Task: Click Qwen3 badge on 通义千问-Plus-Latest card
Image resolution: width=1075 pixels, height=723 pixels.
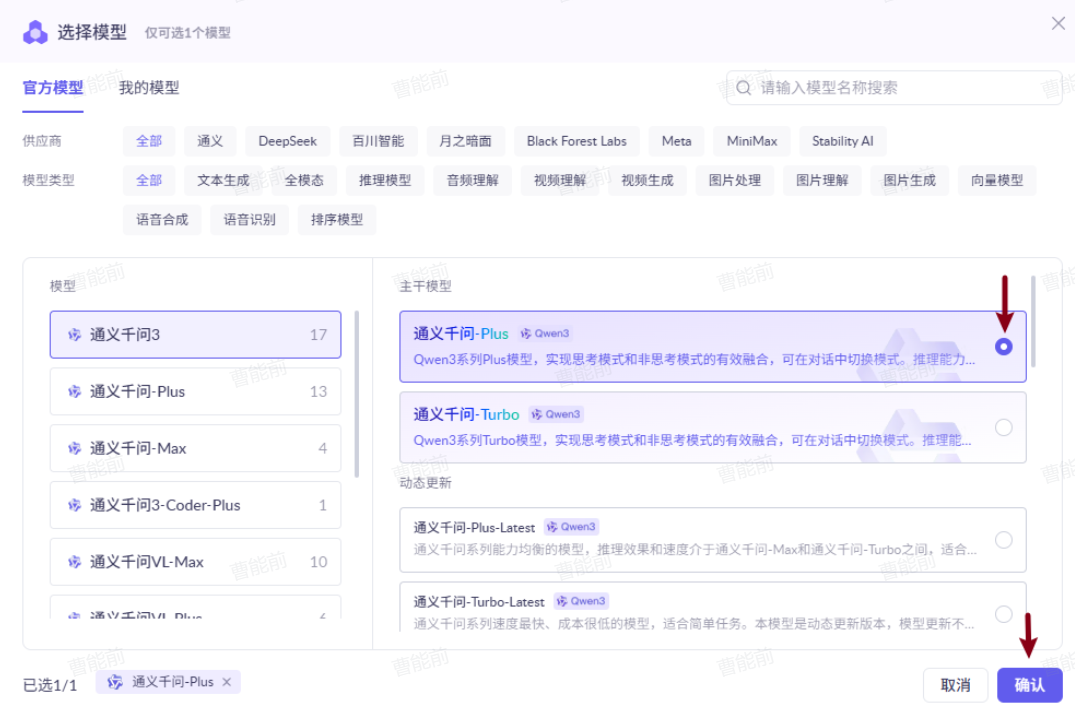Action: (572, 526)
